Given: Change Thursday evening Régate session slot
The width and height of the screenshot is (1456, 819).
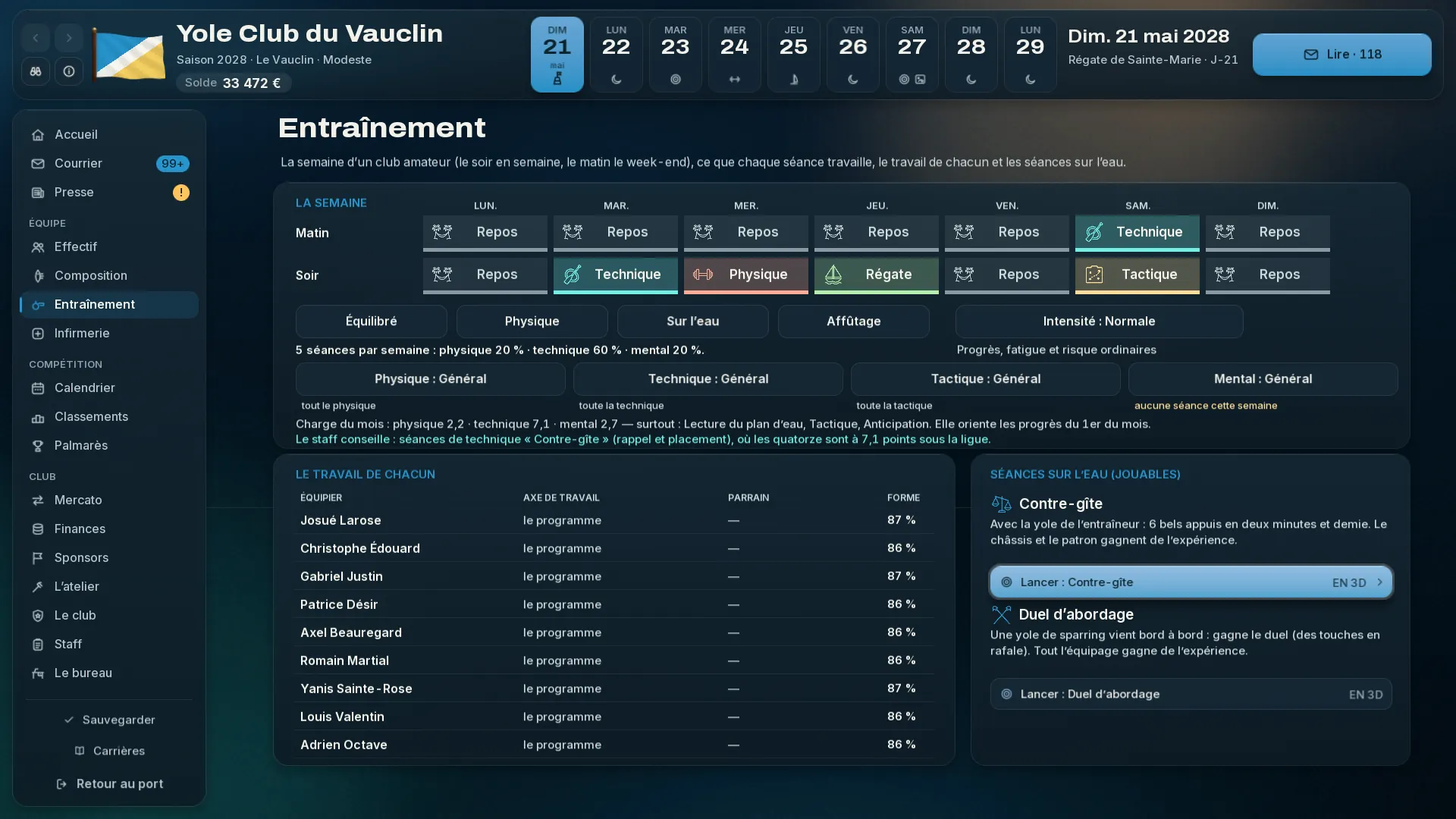Looking at the screenshot, I should click(x=877, y=275).
